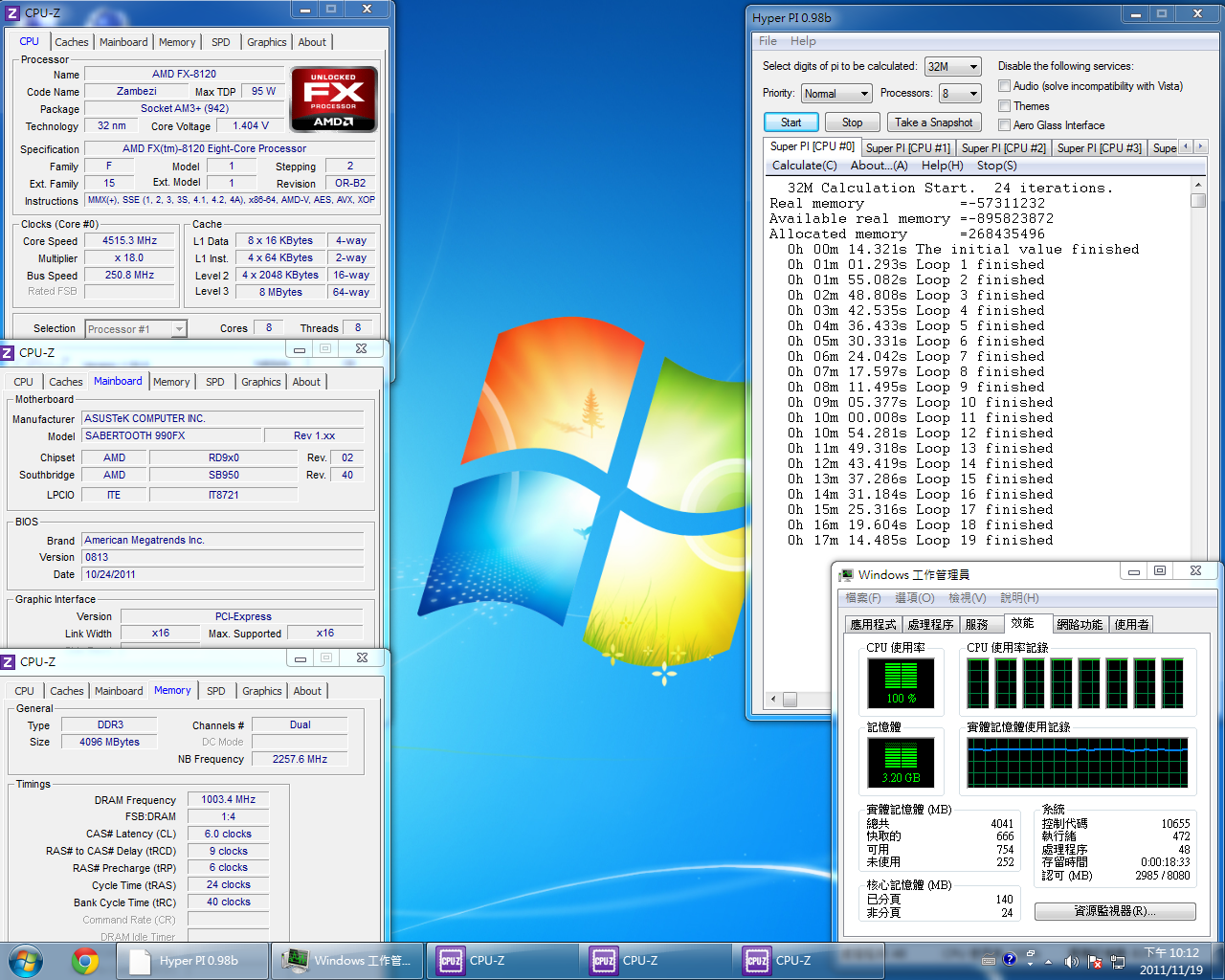Click the Take a Snapshot button
Viewport: 1225px width, 980px height.
[933, 122]
